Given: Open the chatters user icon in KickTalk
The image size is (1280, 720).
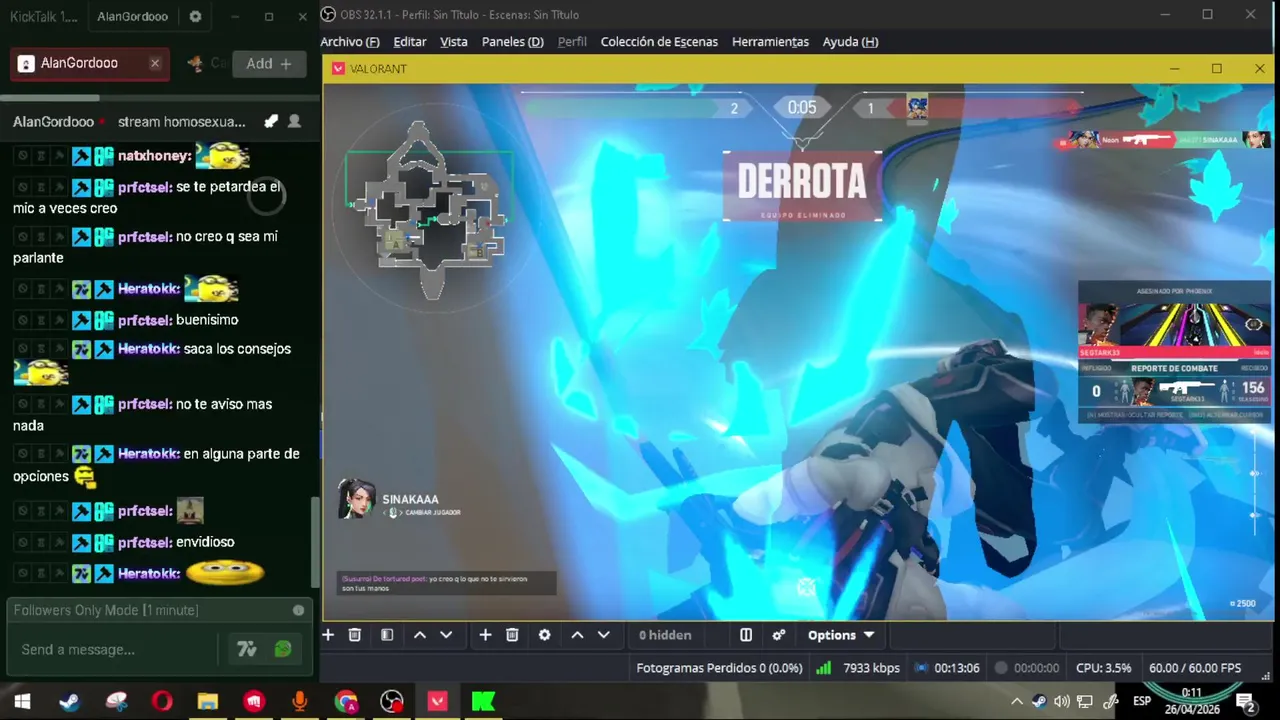Looking at the screenshot, I should (294, 121).
